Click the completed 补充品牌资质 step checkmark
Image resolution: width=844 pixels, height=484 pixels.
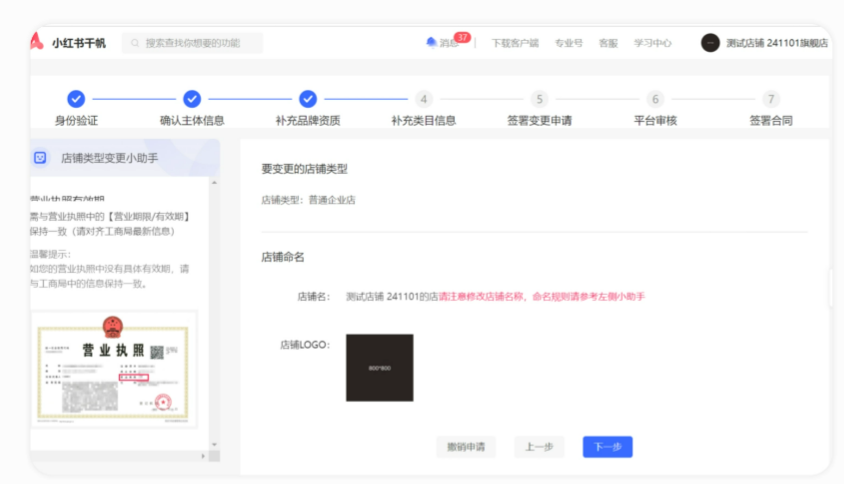tap(307, 99)
